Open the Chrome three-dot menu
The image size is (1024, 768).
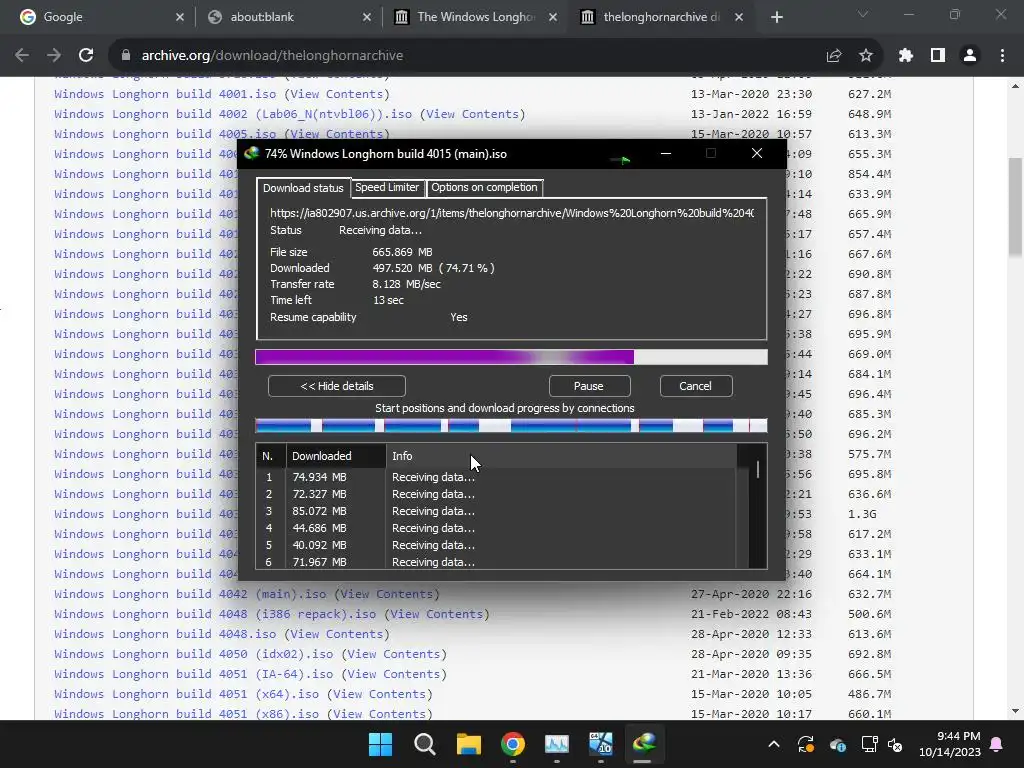coord(1002,56)
